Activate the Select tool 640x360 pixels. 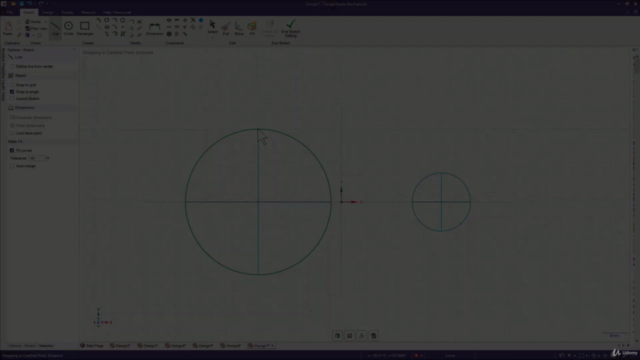[x=212, y=26]
